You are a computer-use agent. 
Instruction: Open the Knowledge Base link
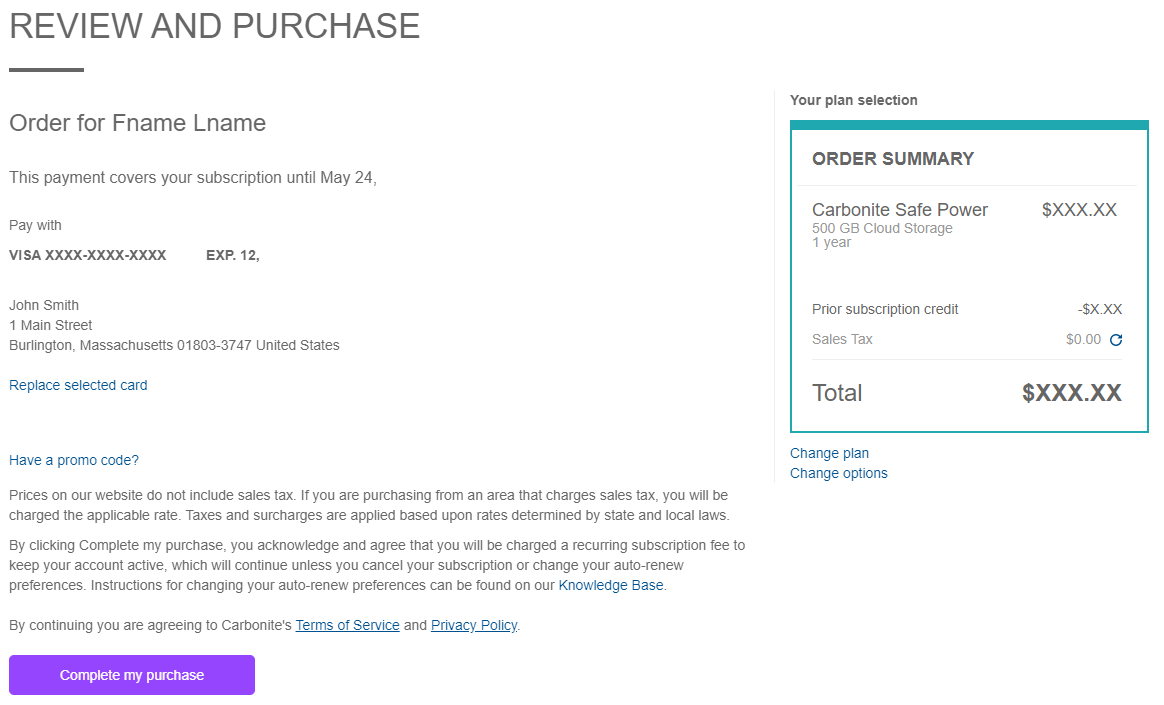click(611, 585)
